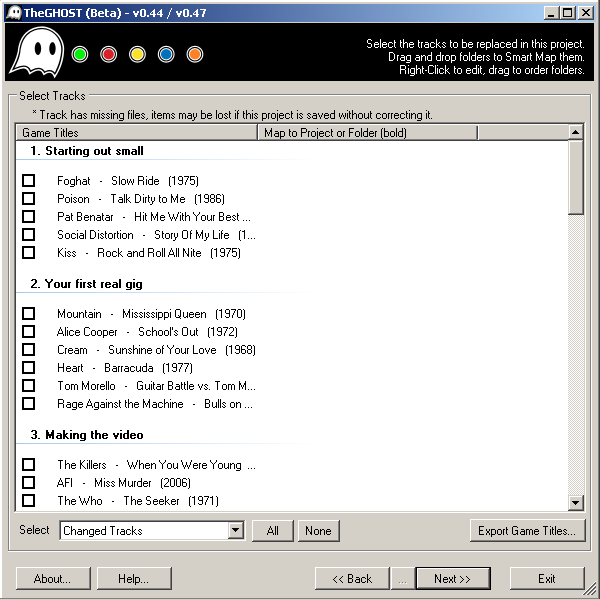This screenshot has width=600, height=600.
Task: Check the Cream Sunshine of Your Love box
Action: tap(28, 350)
